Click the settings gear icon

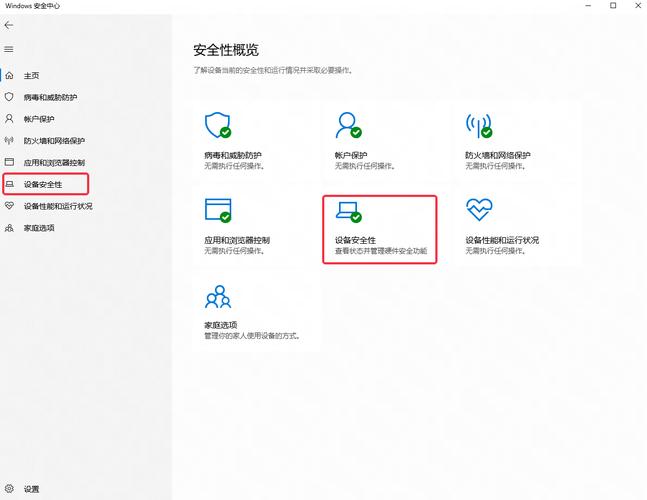coord(9,489)
